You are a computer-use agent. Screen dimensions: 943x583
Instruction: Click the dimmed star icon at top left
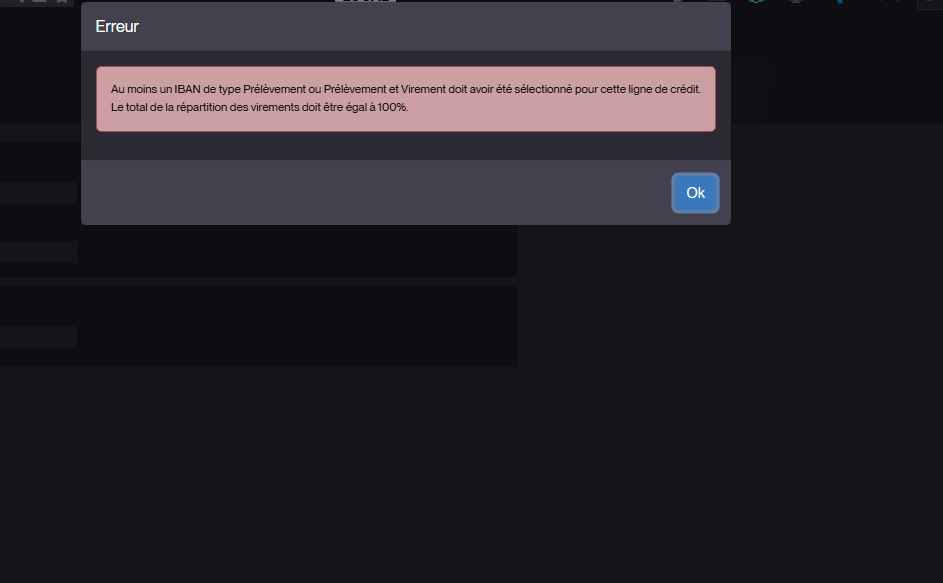(x=62, y=2)
